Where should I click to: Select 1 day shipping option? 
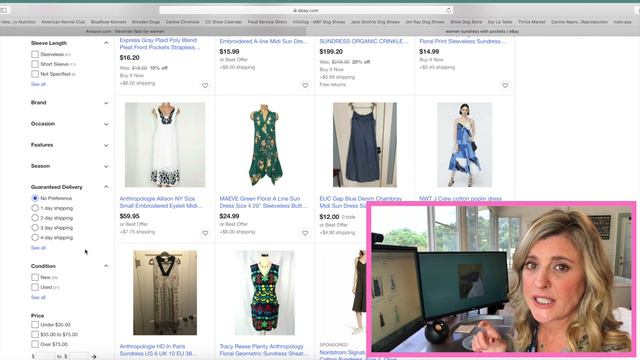coord(35,208)
